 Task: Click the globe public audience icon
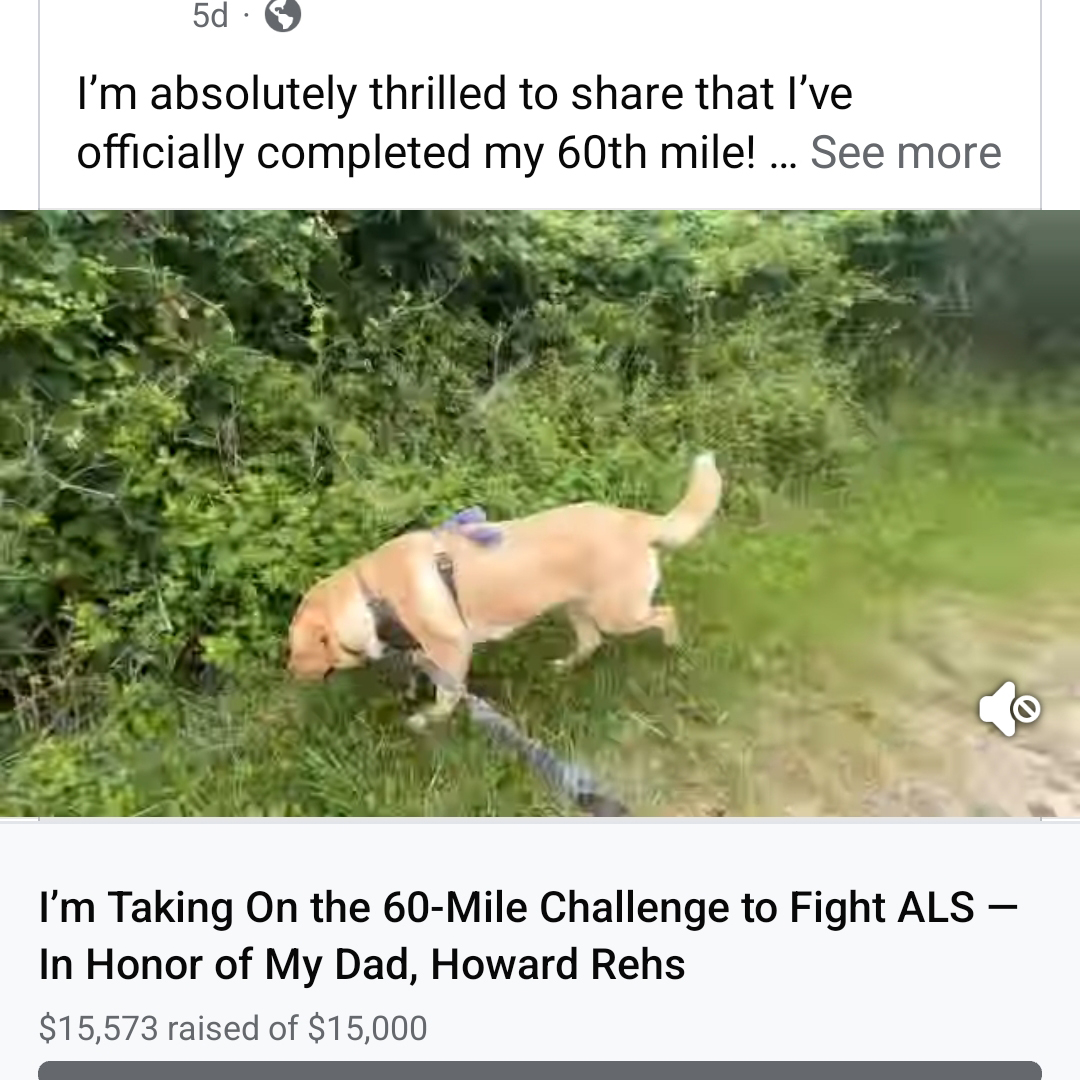click(283, 15)
